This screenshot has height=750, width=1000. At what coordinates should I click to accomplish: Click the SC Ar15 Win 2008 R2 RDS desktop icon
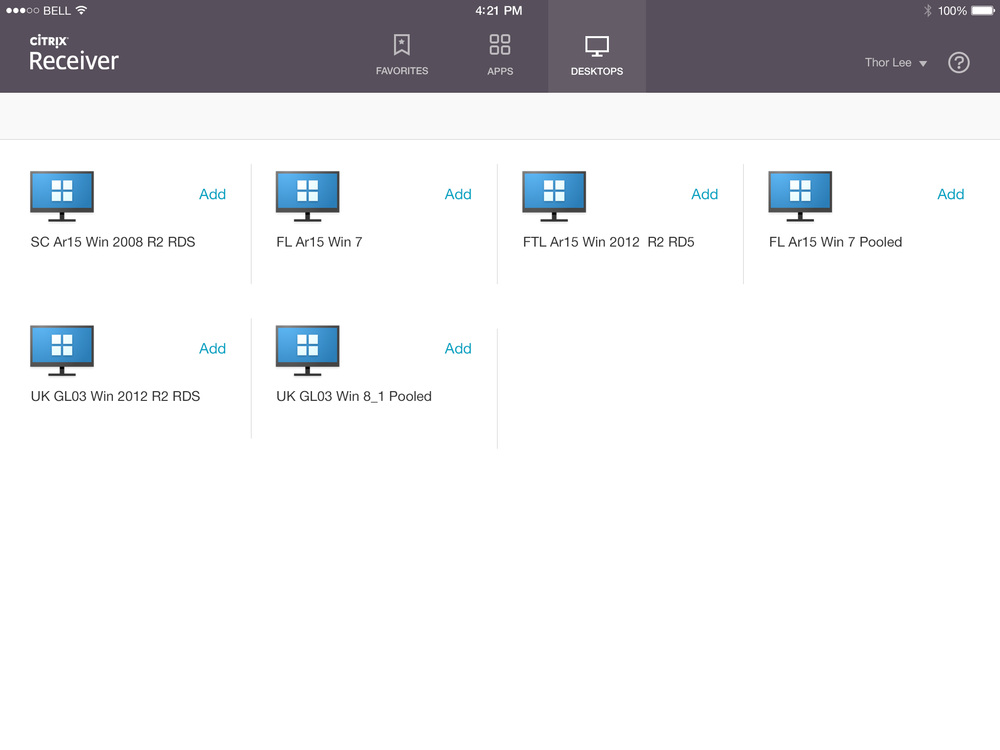pos(61,194)
